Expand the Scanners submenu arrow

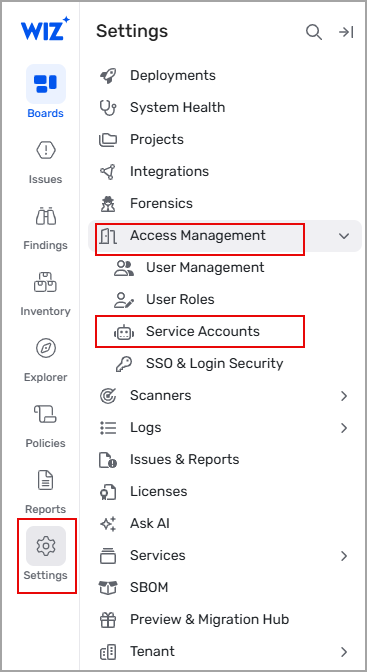pyautogui.click(x=344, y=396)
